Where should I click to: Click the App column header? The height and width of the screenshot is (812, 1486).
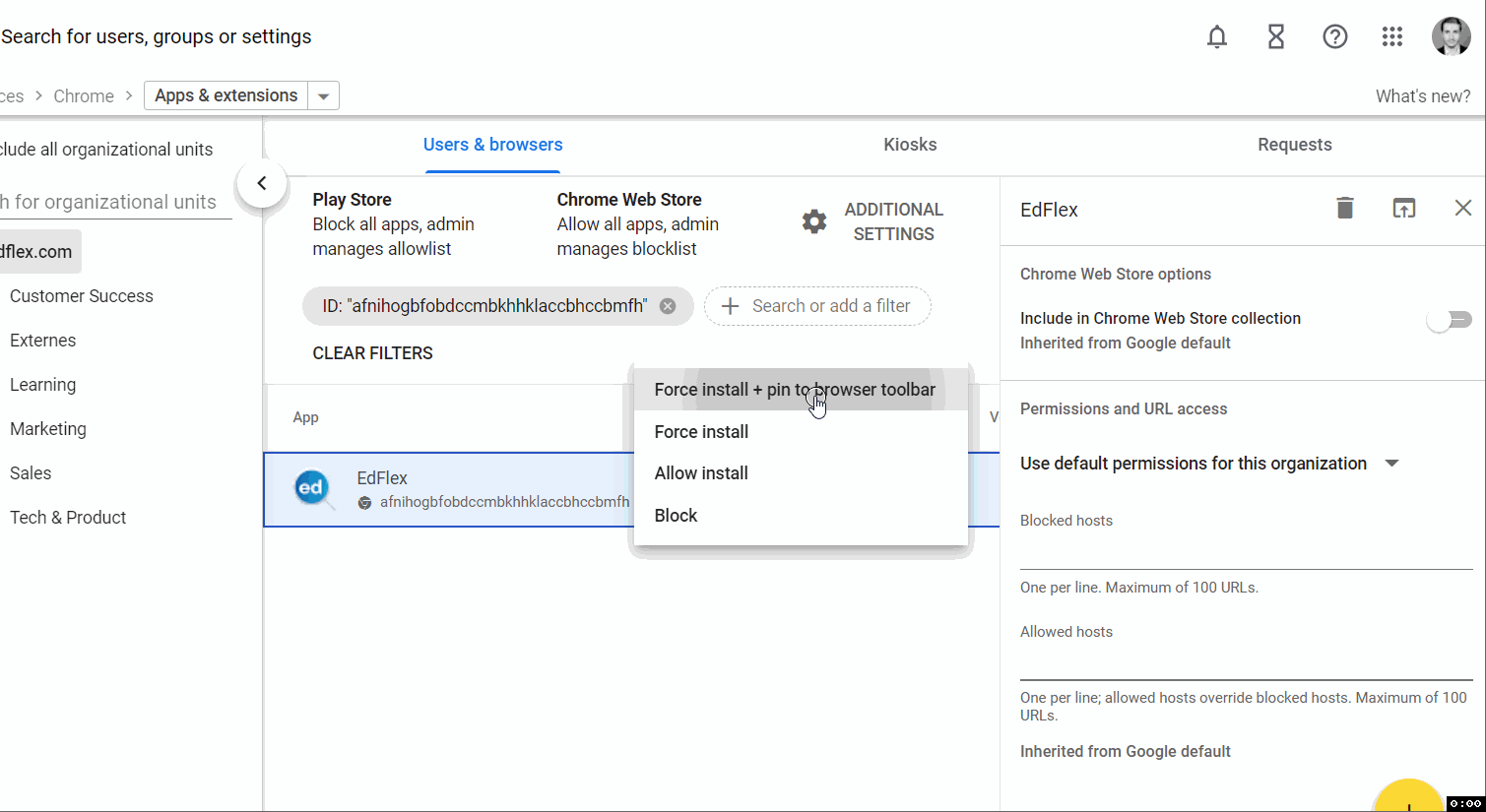pos(305,417)
